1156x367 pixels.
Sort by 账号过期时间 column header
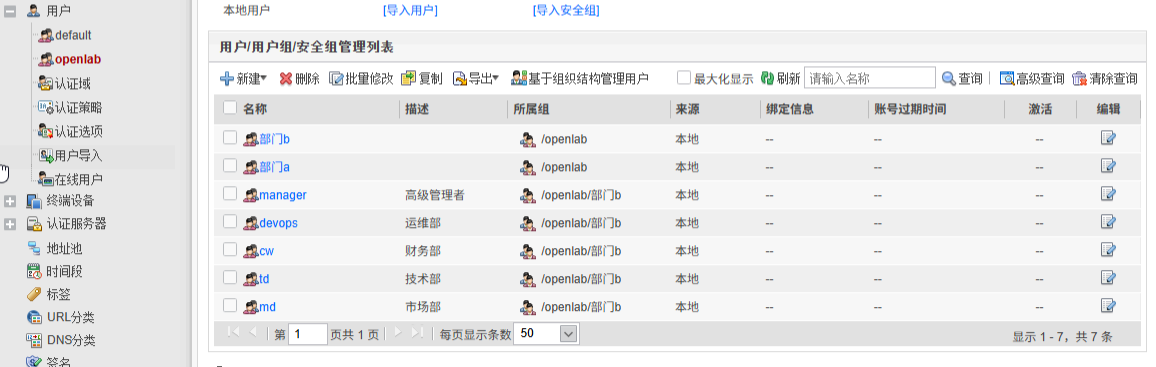[x=910, y=109]
